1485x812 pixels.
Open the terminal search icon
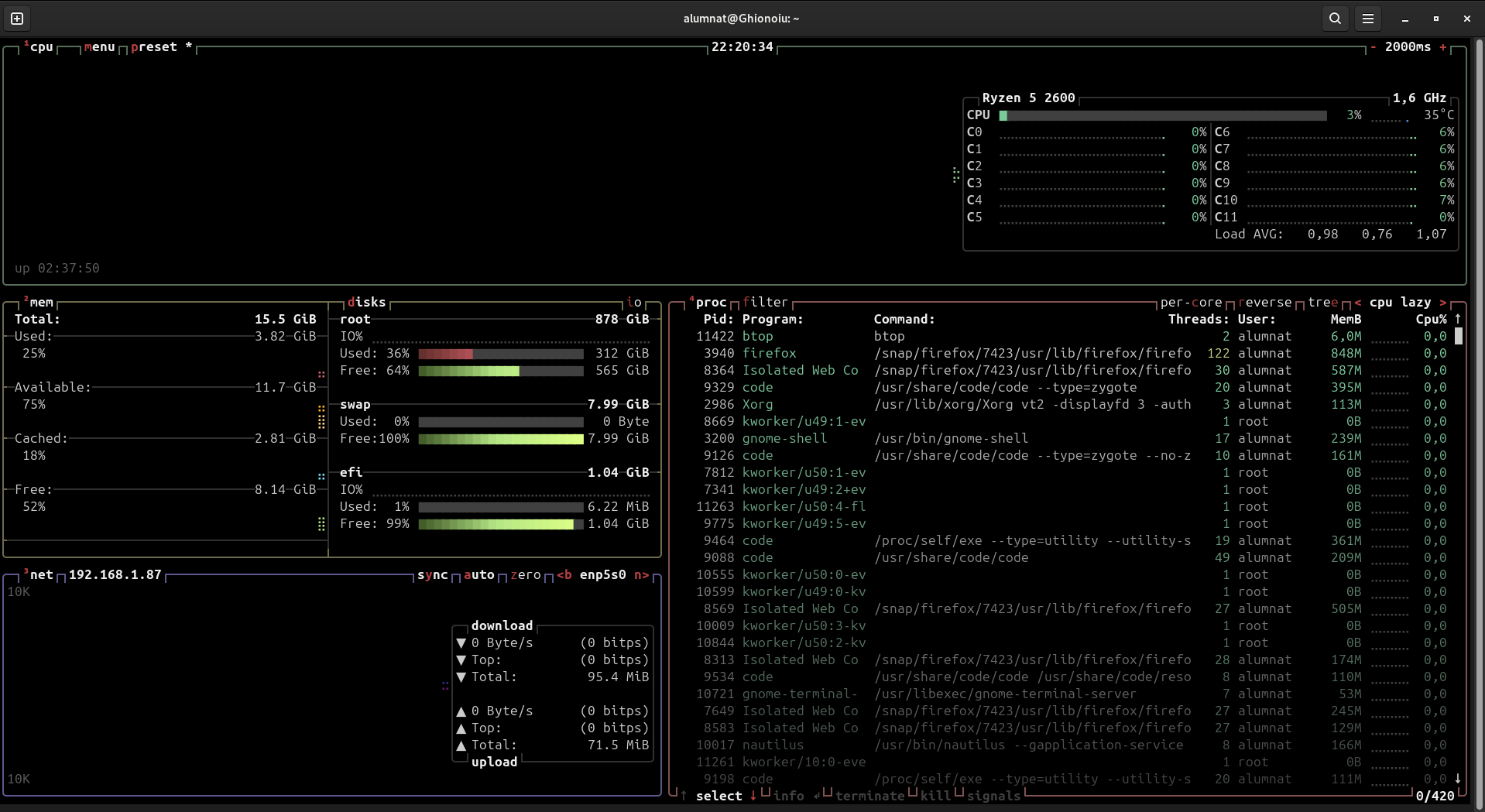point(1335,19)
